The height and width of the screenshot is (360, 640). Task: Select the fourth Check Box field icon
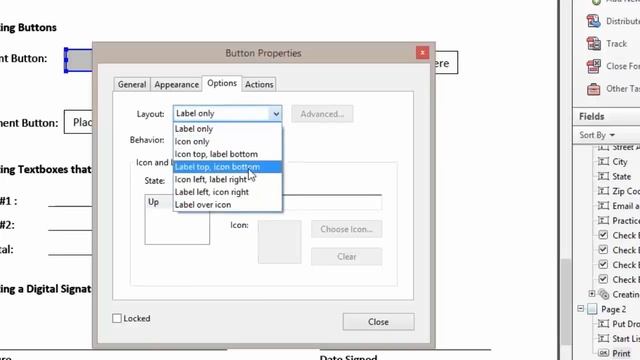pyautogui.click(x=603, y=279)
